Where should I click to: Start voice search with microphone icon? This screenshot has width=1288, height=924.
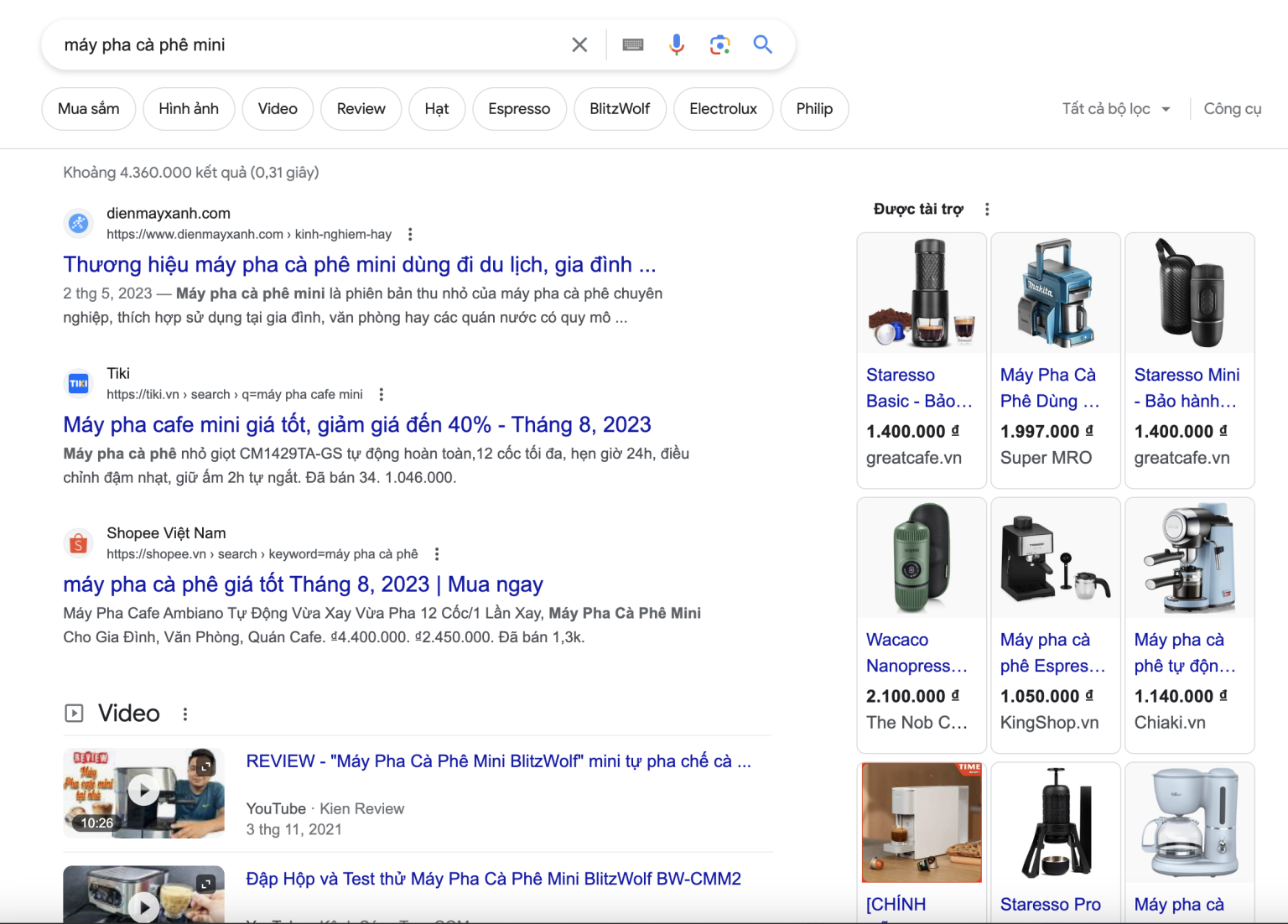click(x=677, y=44)
